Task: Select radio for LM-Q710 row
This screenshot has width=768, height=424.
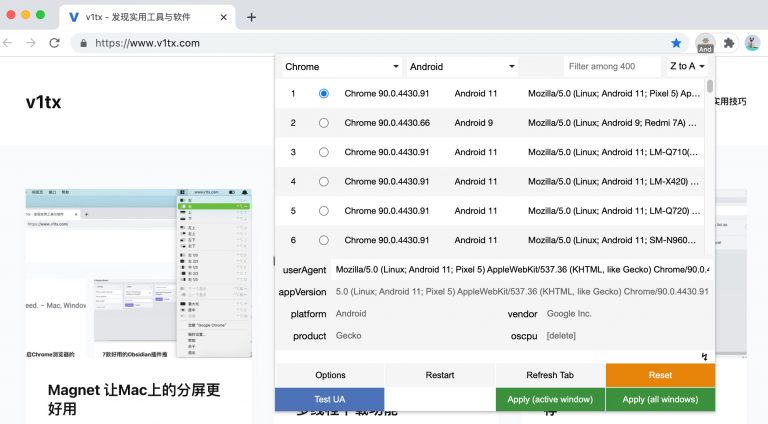Action: (x=324, y=152)
